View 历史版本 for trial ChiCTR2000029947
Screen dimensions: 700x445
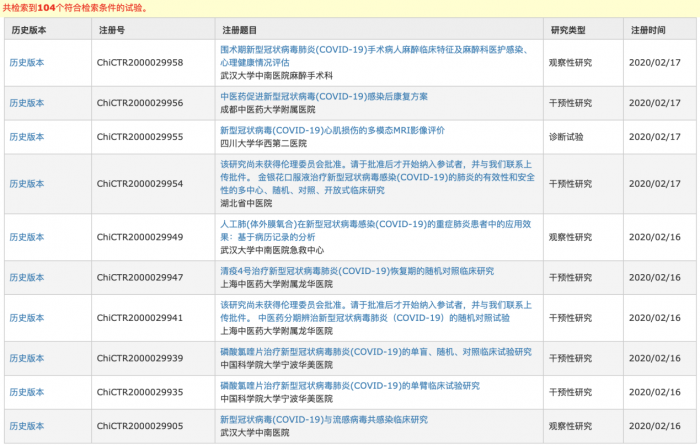click(26, 277)
